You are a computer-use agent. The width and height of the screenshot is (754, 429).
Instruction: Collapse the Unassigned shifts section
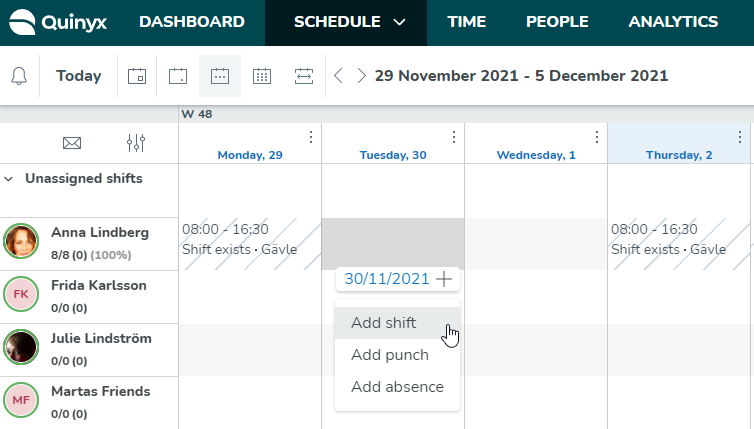[x=8, y=179]
